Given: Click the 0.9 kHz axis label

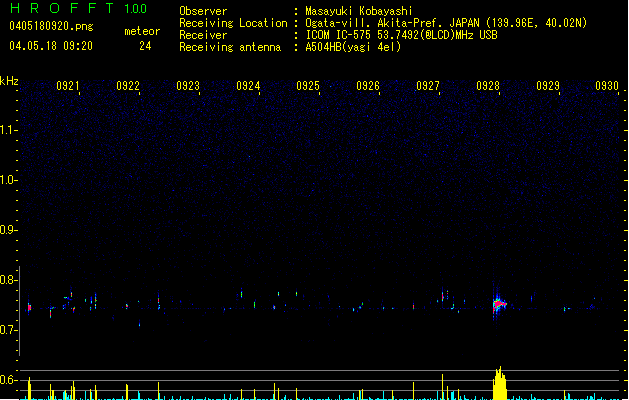Looking at the screenshot, I should 8,230.
